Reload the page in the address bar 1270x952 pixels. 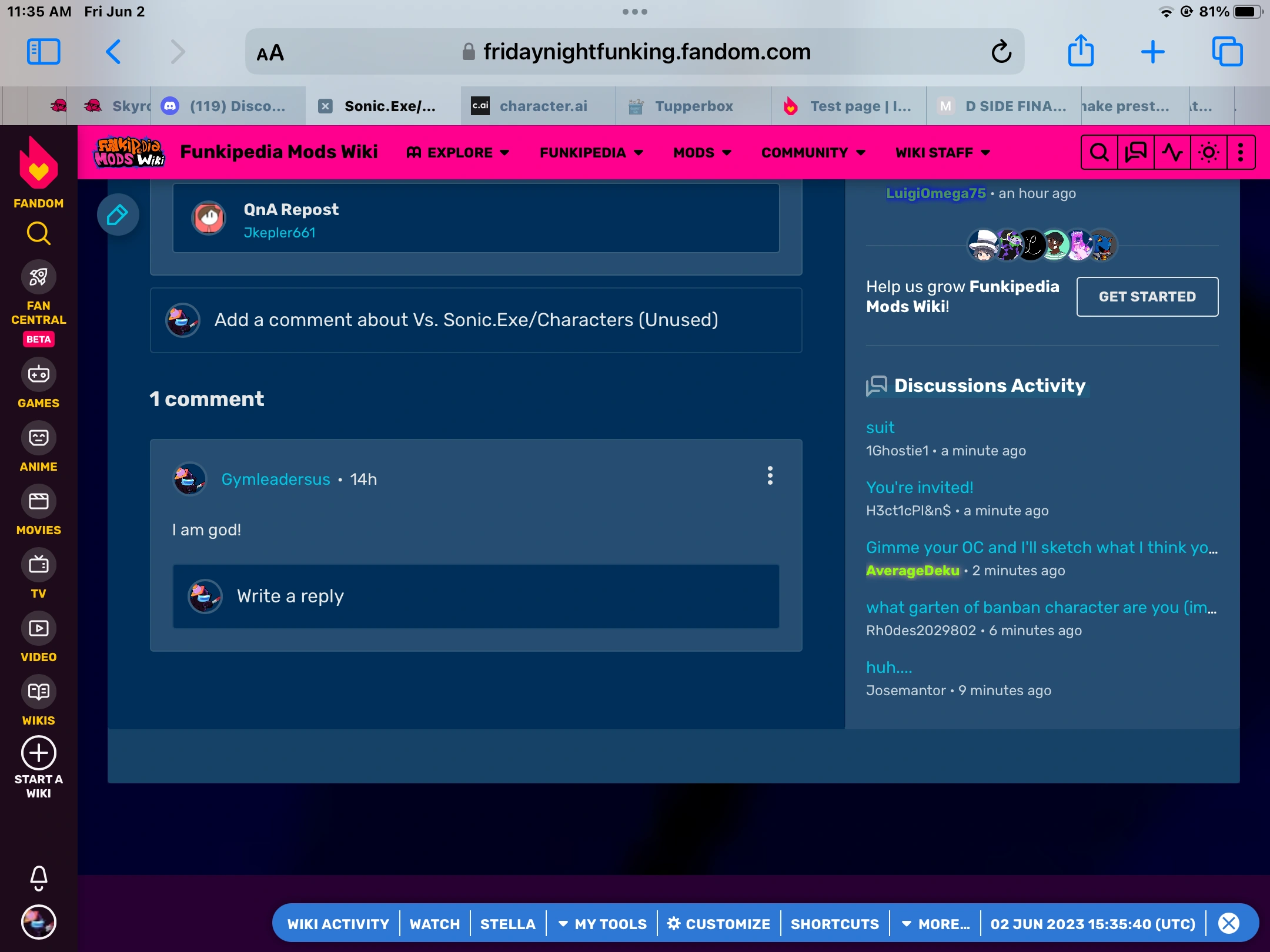[x=1001, y=52]
